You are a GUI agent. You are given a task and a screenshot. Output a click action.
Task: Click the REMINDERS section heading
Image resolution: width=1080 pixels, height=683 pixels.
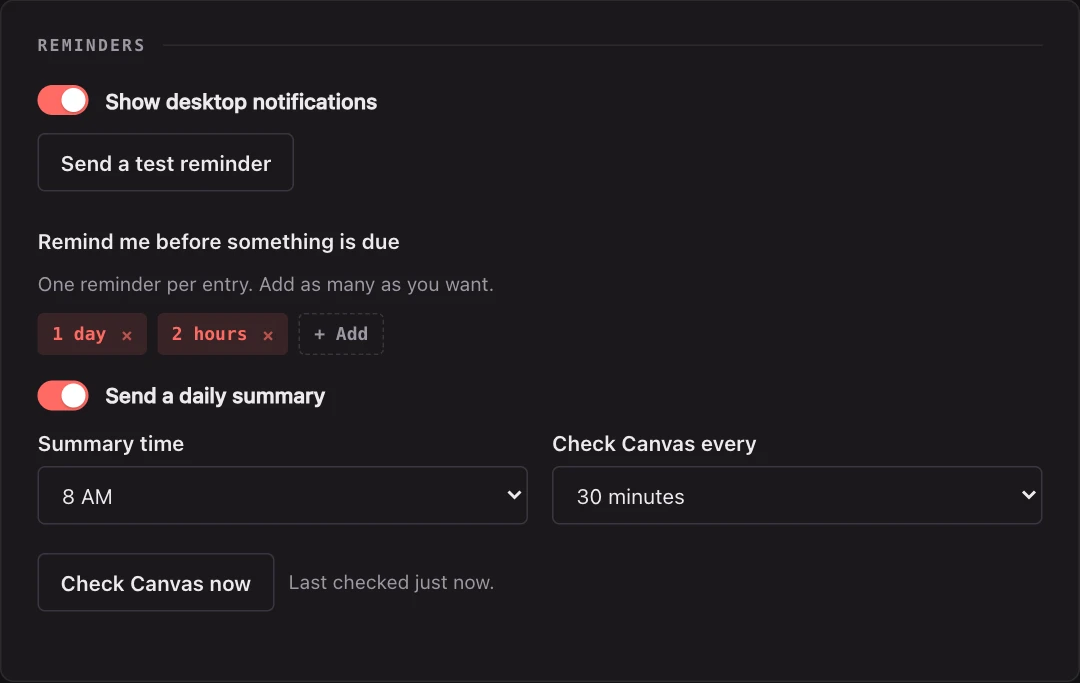pyautogui.click(x=91, y=45)
